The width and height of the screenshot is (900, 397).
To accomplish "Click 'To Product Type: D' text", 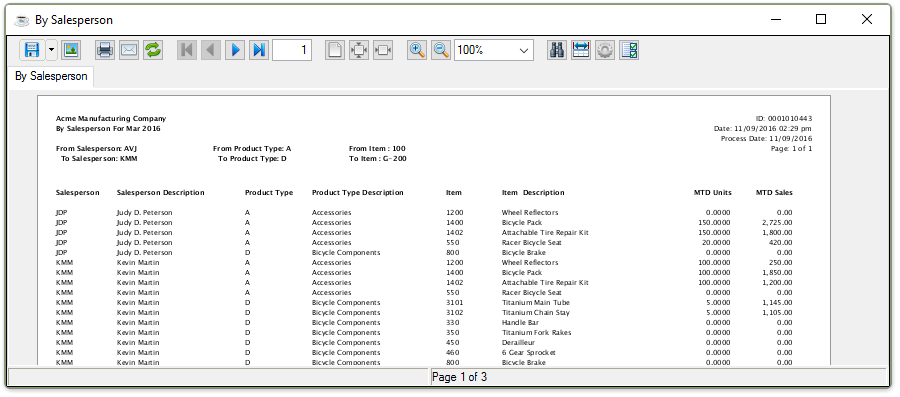I will (x=253, y=159).
